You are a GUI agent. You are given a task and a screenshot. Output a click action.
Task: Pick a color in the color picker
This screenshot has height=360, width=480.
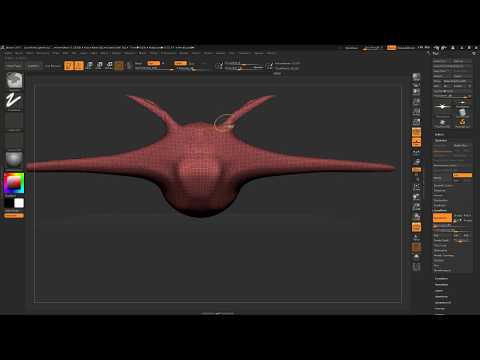click(14, 183)
